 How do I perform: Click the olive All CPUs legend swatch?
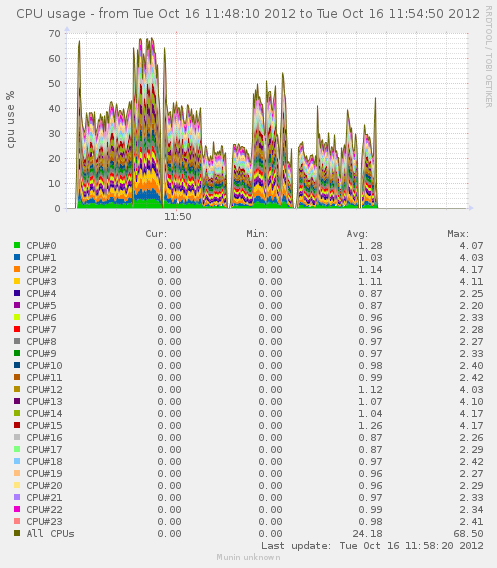click(17, 533)
